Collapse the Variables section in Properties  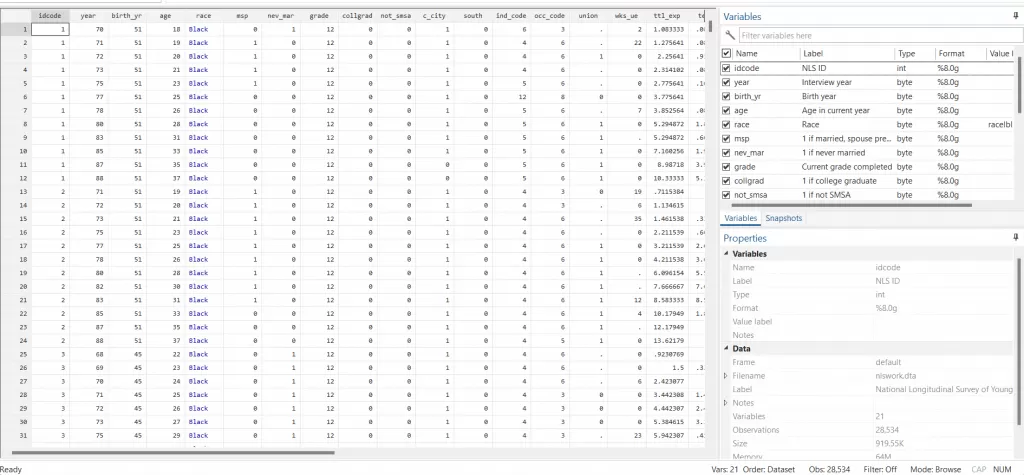(x=727, y=254)
